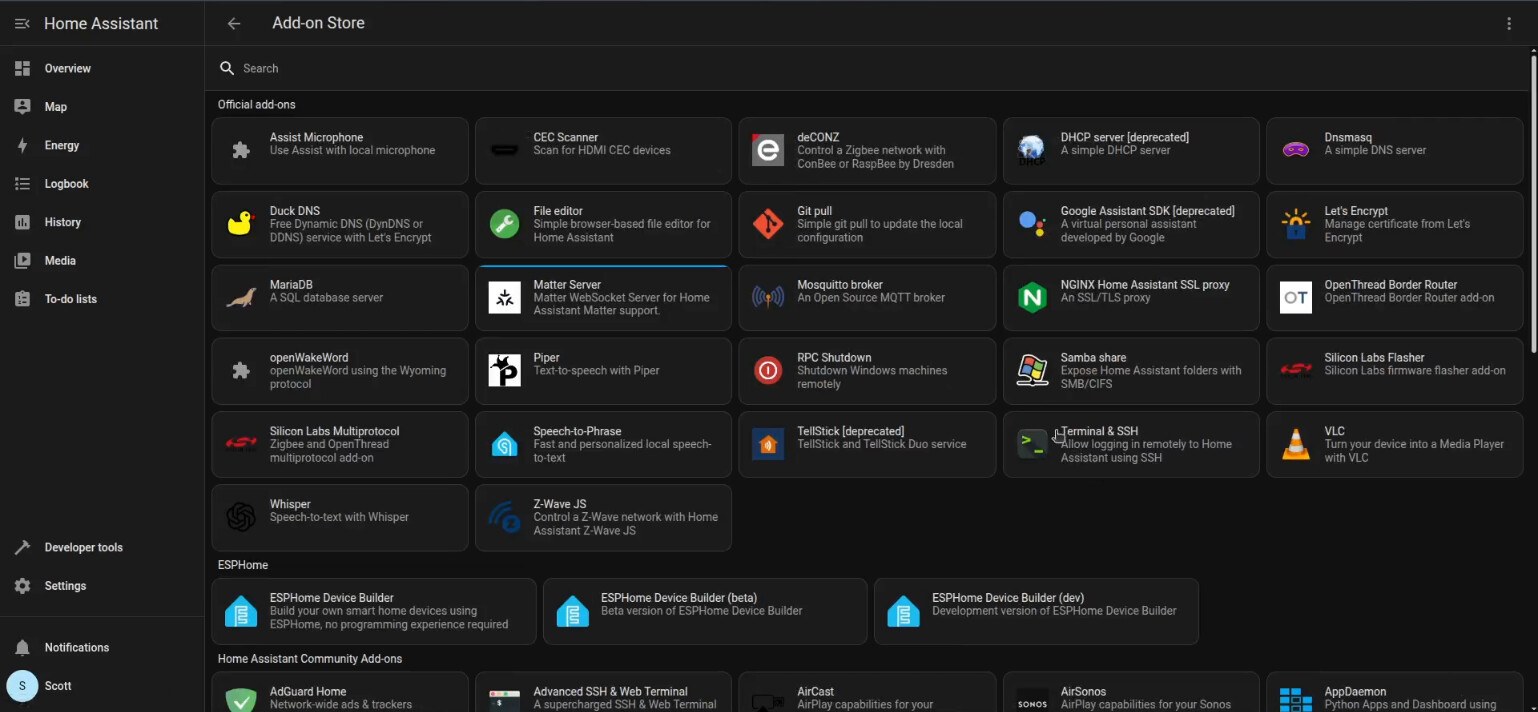Open the three-dot overflow menu

click(x=1509, y=24)
